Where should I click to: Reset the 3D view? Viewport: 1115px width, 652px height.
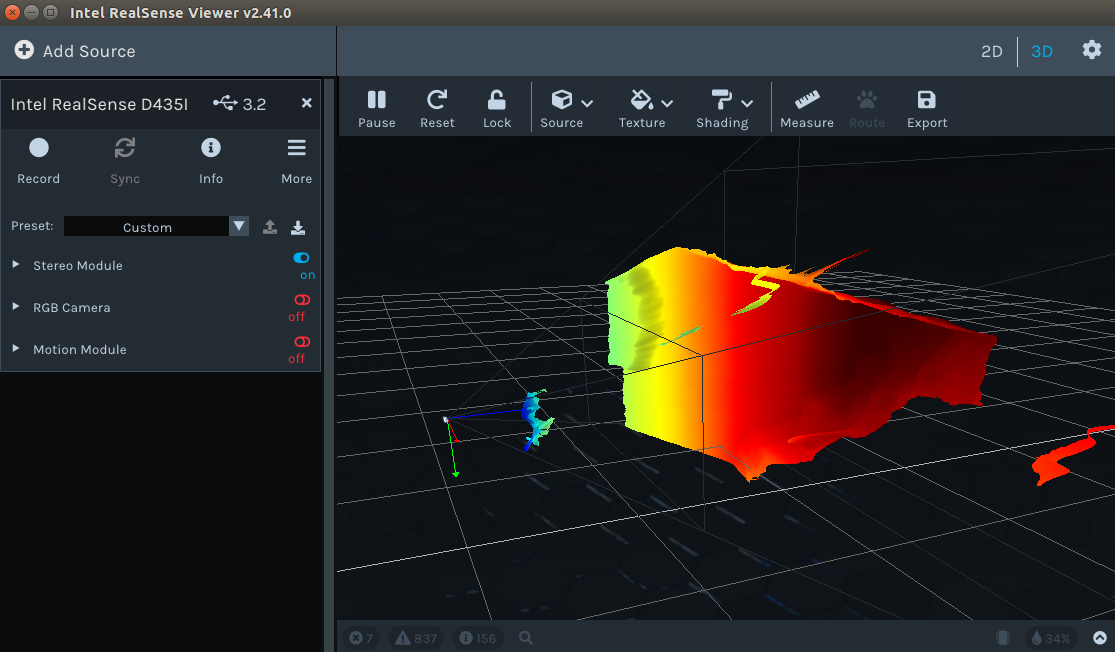tap(437, 109)
